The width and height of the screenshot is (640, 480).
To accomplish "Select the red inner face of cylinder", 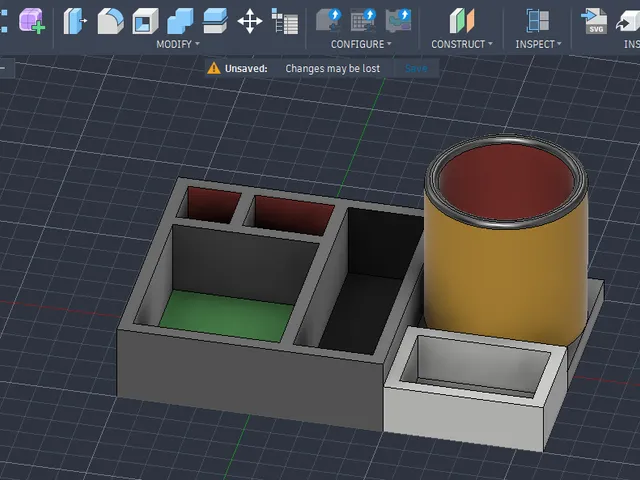I will coord(506,180).
